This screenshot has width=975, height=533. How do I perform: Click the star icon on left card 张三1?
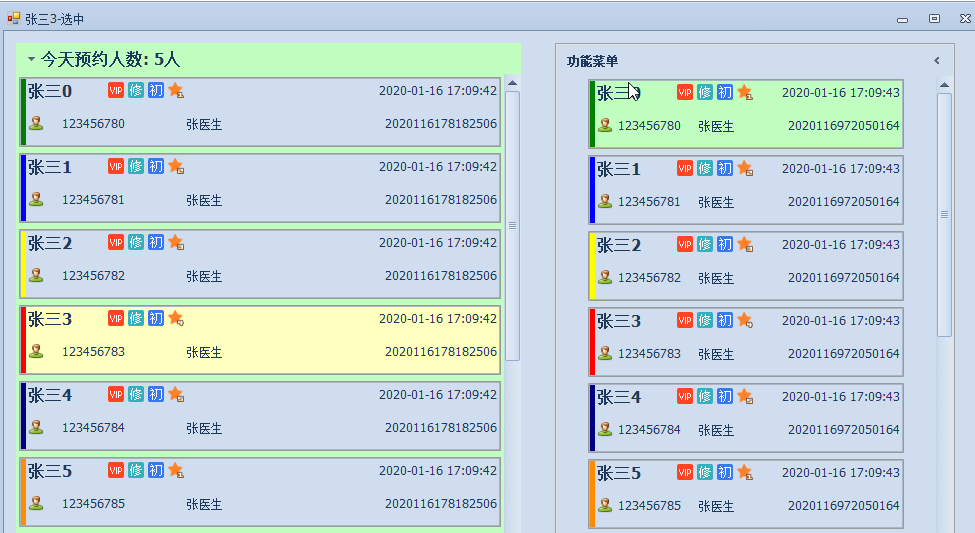176,167
